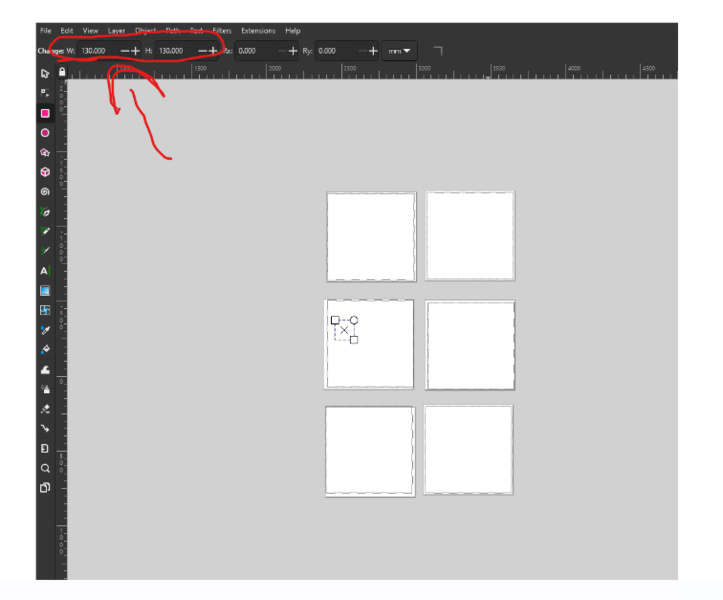Viewport: 723px width, 600px height.
Task: Select the Spray tool
Action: click(x=45, y=389)
